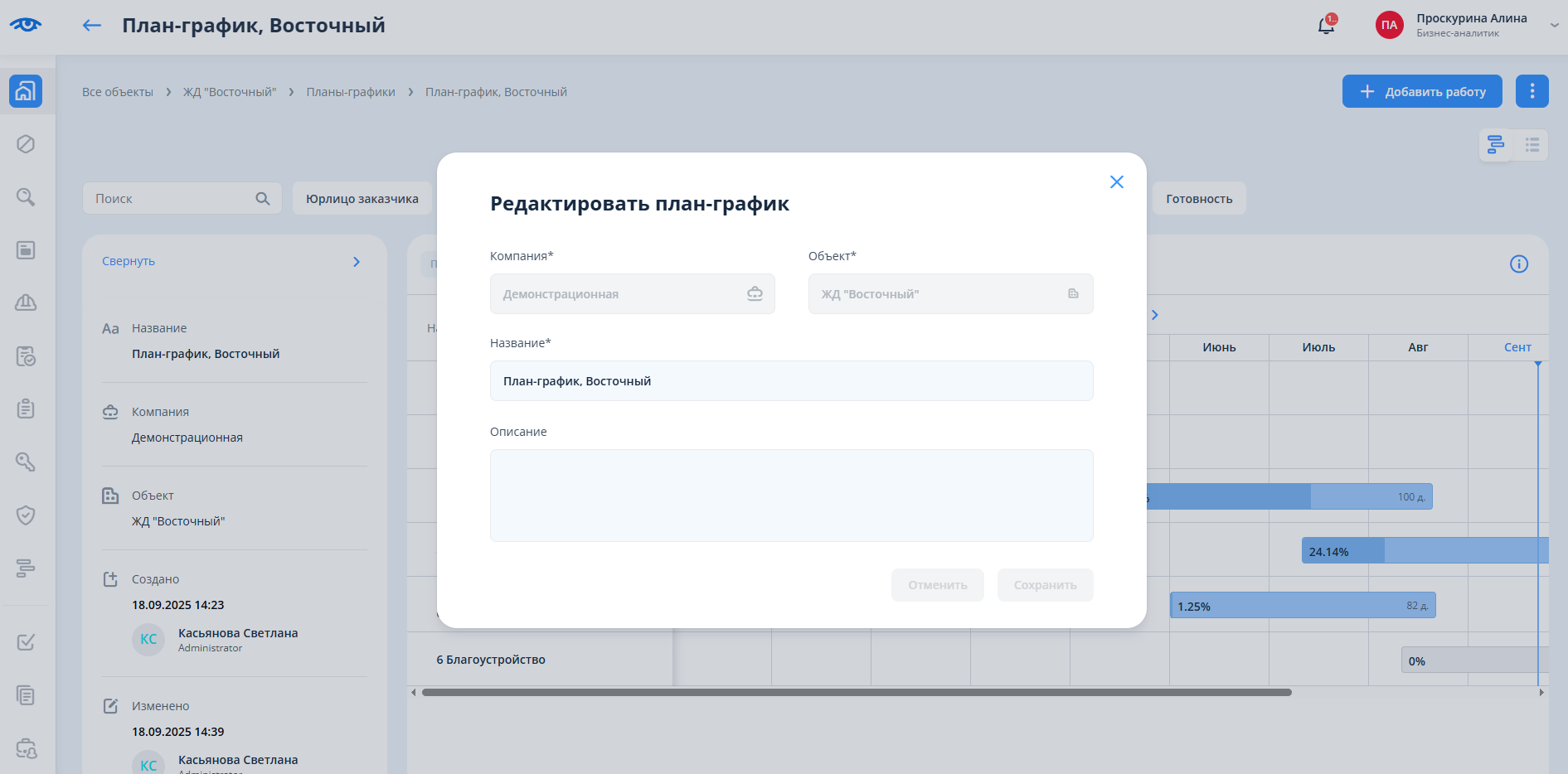Expand the user profile dropdown
Screen dimensions: 1568x774
[x=1554, y=26]
